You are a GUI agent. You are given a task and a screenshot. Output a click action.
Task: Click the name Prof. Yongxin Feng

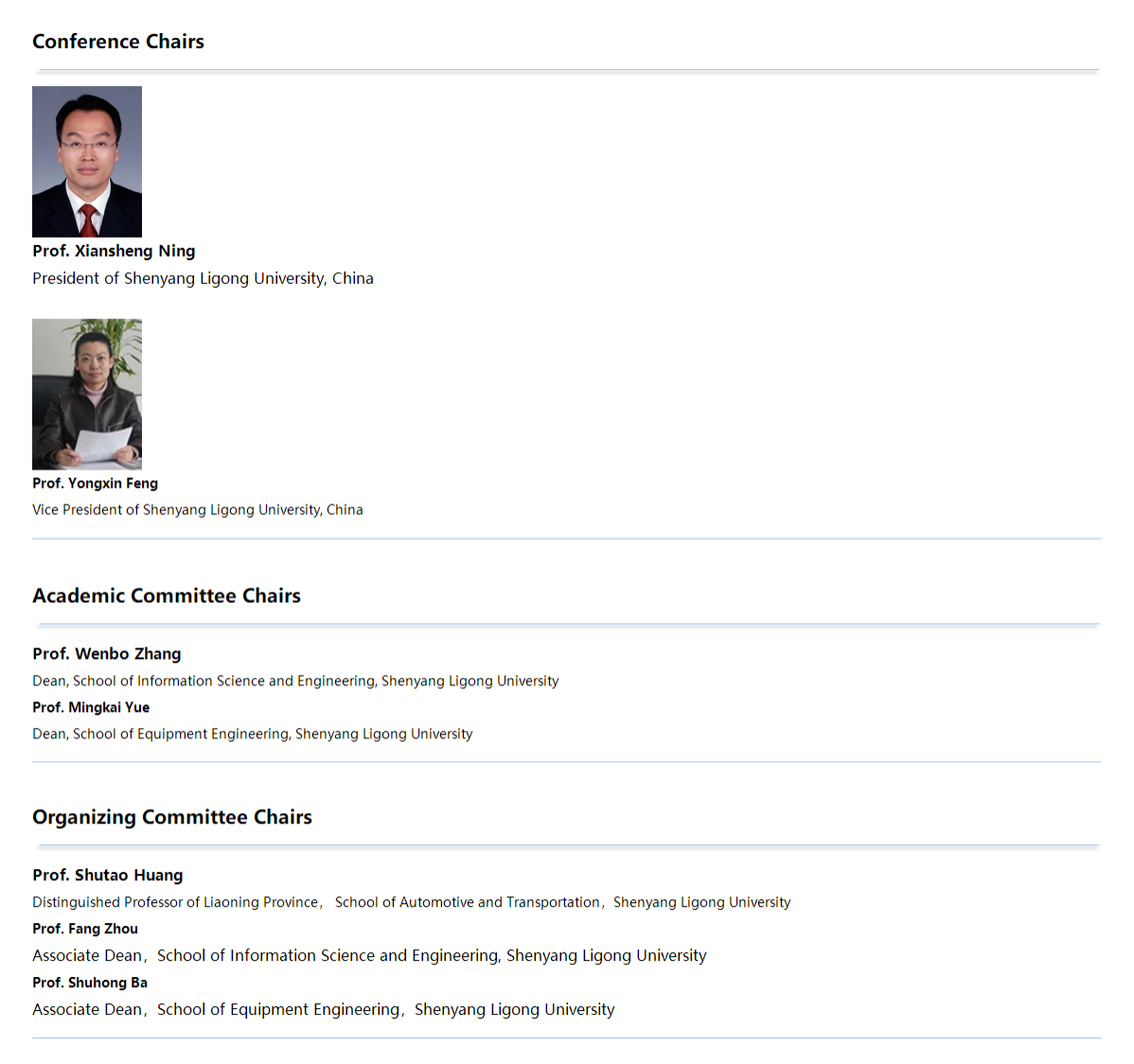(x=95, y=483)
